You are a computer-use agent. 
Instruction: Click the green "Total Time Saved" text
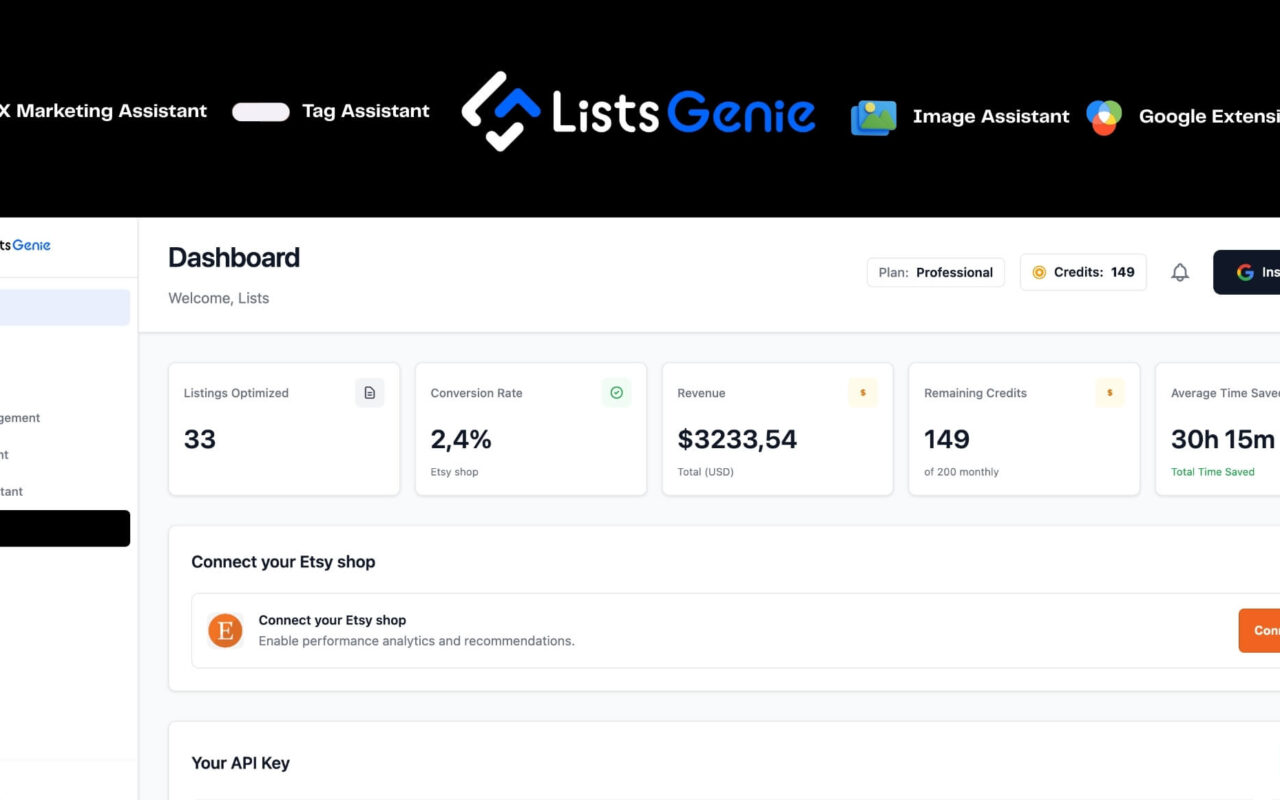pos(1213,472)
